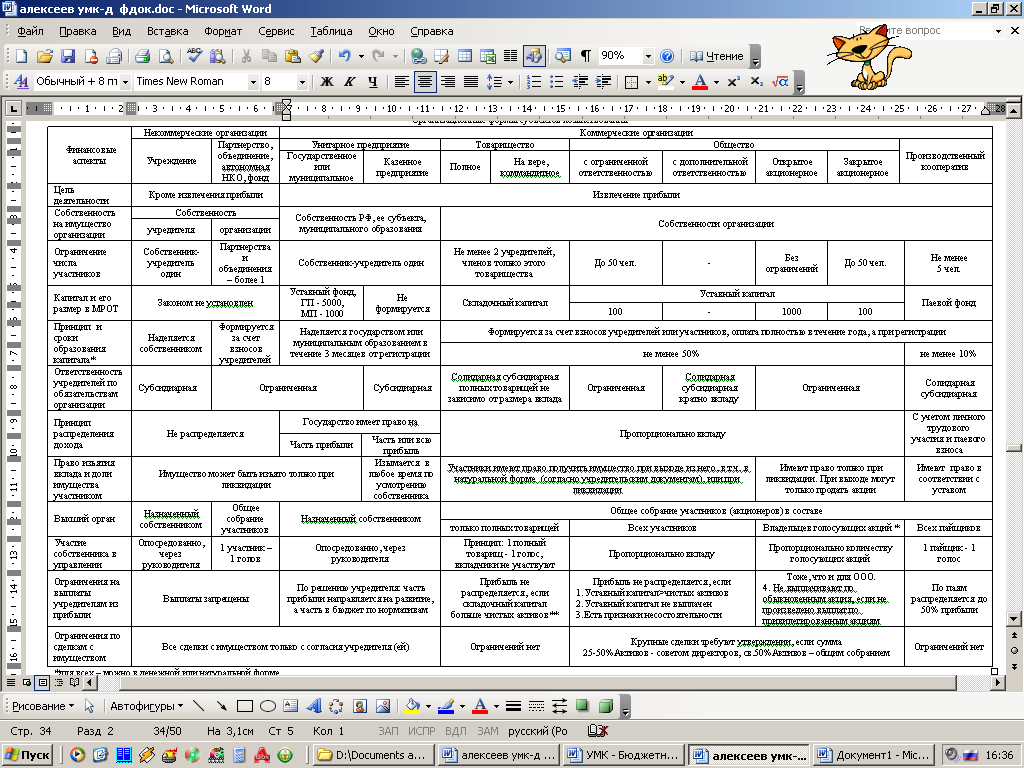
Task: Open the font size dropdown
Action: pos(302,82)
